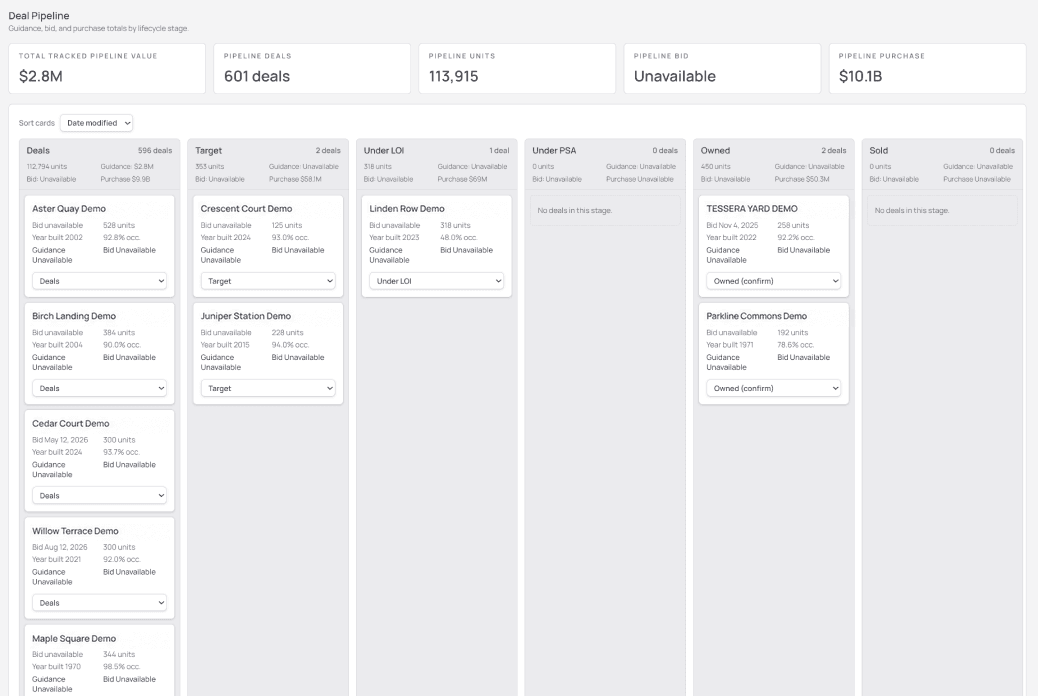1038x696 pixels.
Task: Click the Deal Pipeline page heading
Action: click(39, 15)
